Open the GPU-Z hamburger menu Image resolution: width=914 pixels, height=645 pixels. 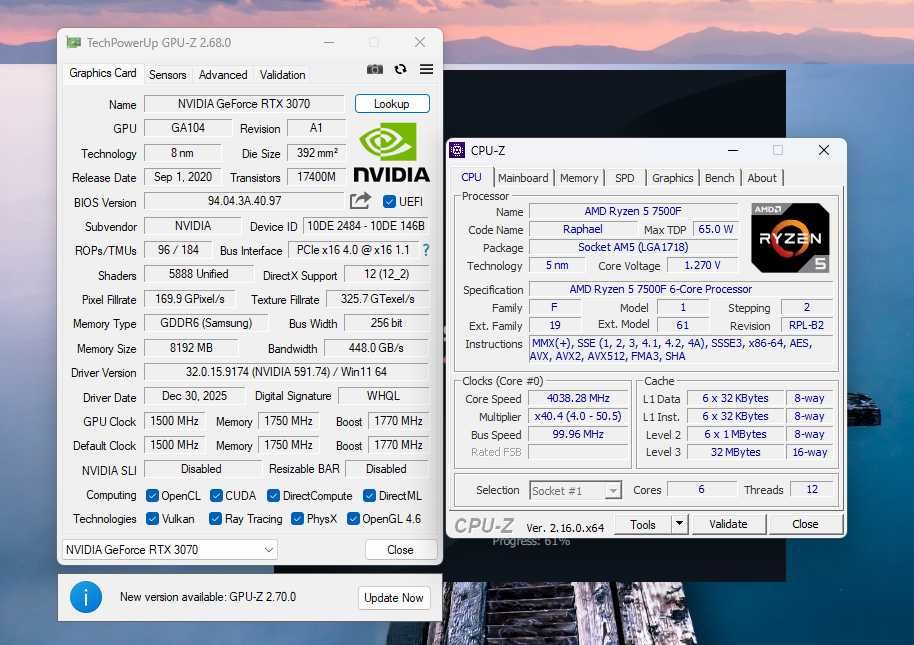click(426, 69)
